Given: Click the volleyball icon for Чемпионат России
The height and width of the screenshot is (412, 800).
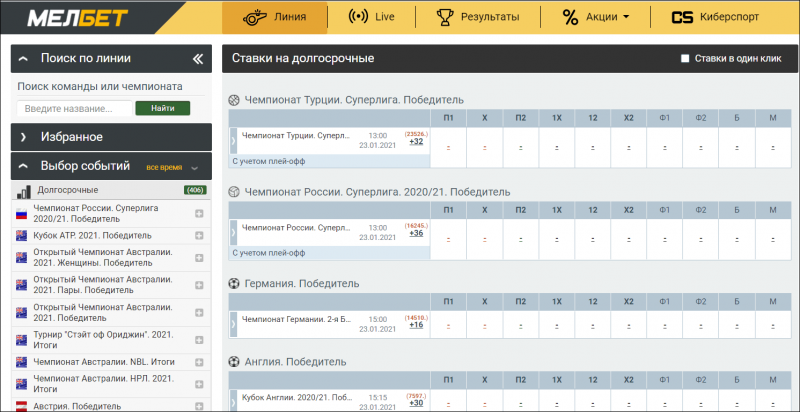Looking at the screenshot, I should [233, 192].
